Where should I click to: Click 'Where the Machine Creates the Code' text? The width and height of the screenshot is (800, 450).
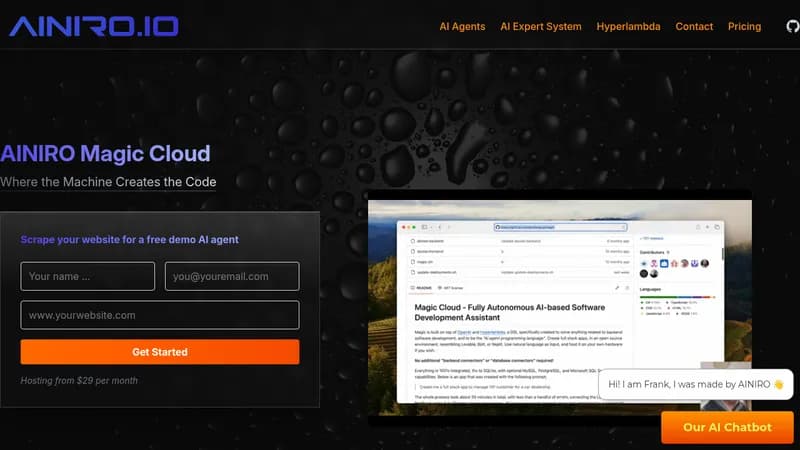point(108,182)
